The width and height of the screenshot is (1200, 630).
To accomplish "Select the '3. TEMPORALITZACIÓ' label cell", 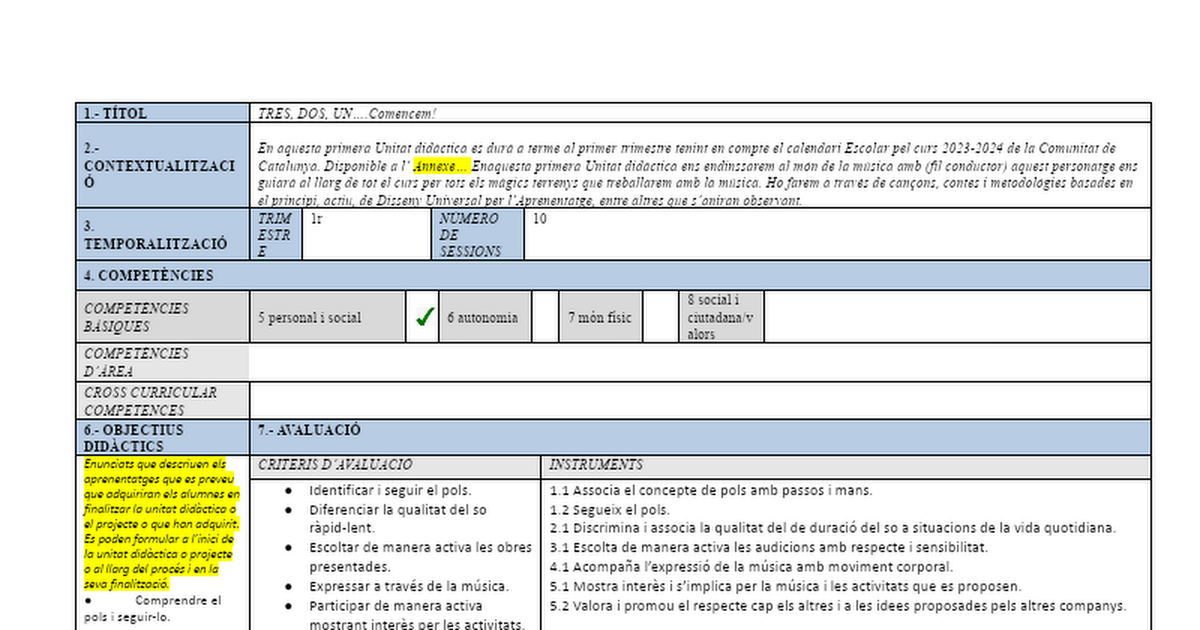I will pyautogui.click(x=163, y=234).
